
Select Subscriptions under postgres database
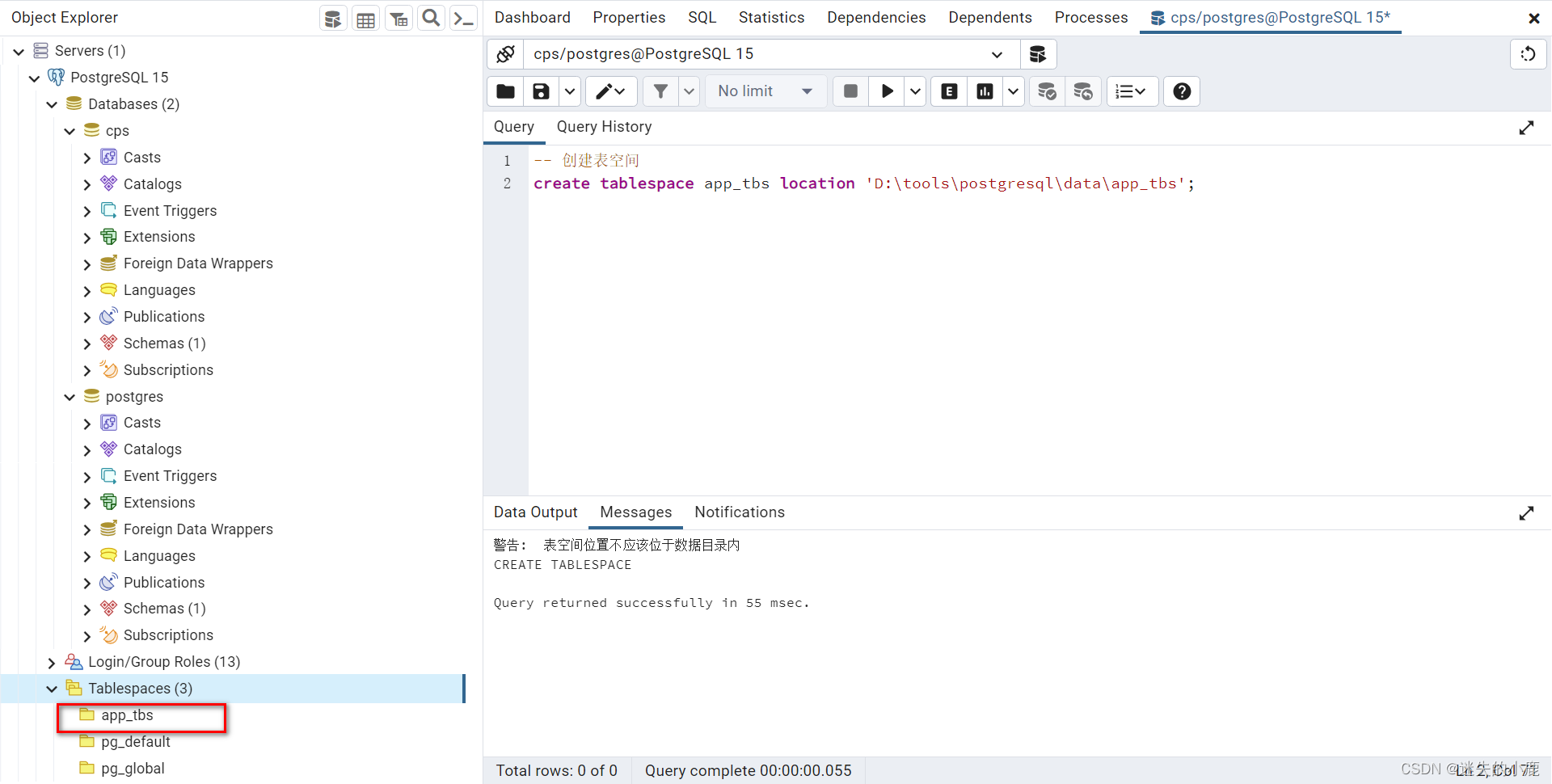point(168,635)
